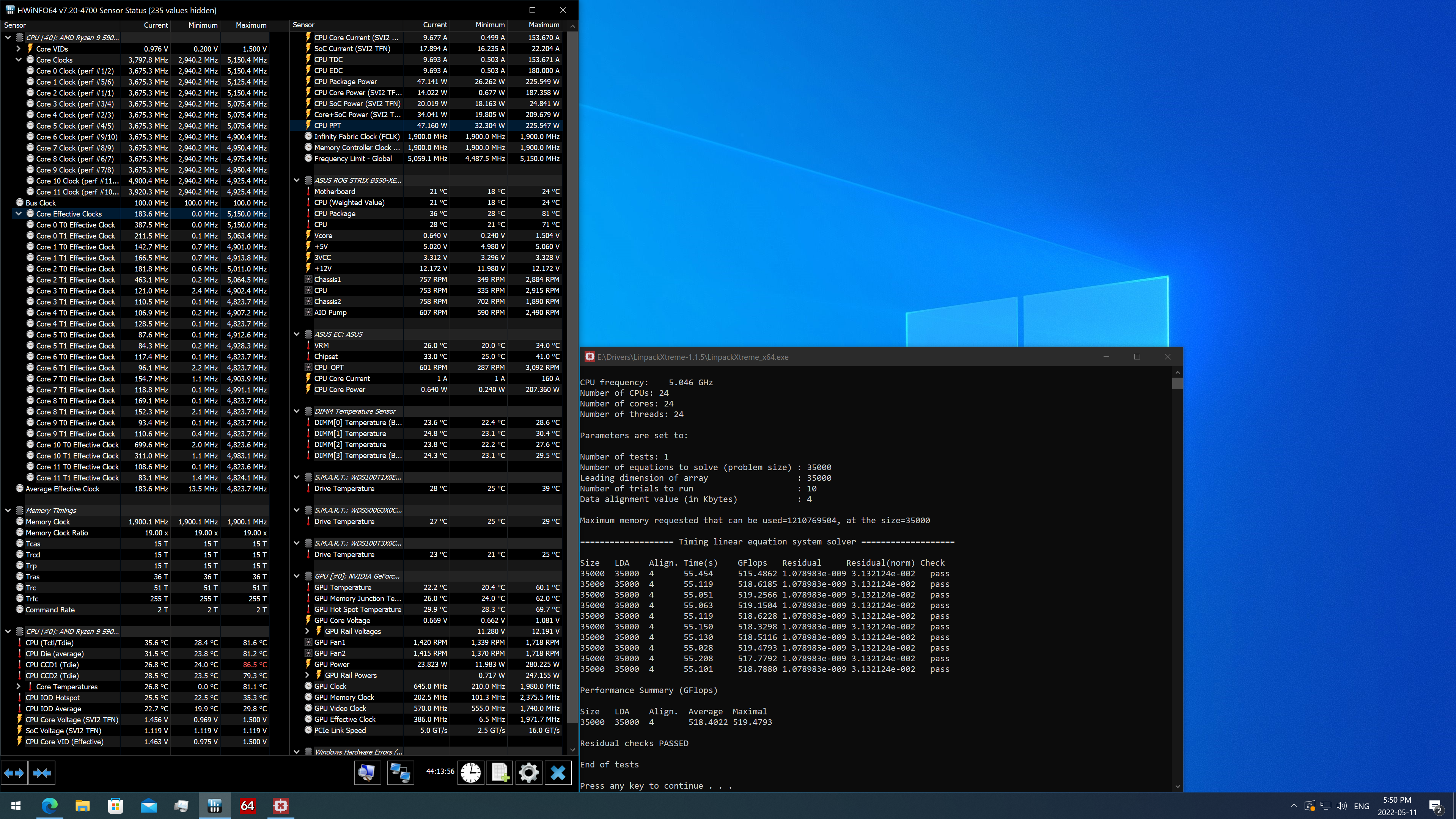
Task: Select the CPU PPT sensor row
Action: (426, 126)
